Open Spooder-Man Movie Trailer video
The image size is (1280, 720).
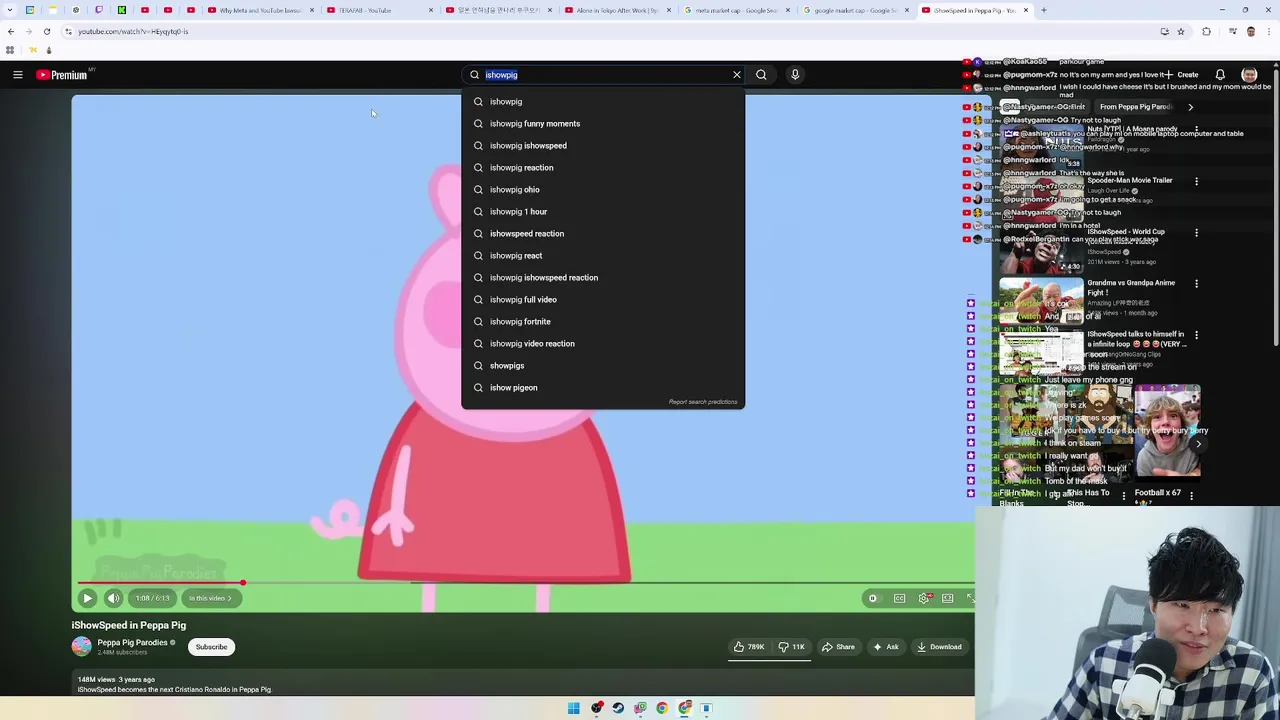[x=1129, y=181]
